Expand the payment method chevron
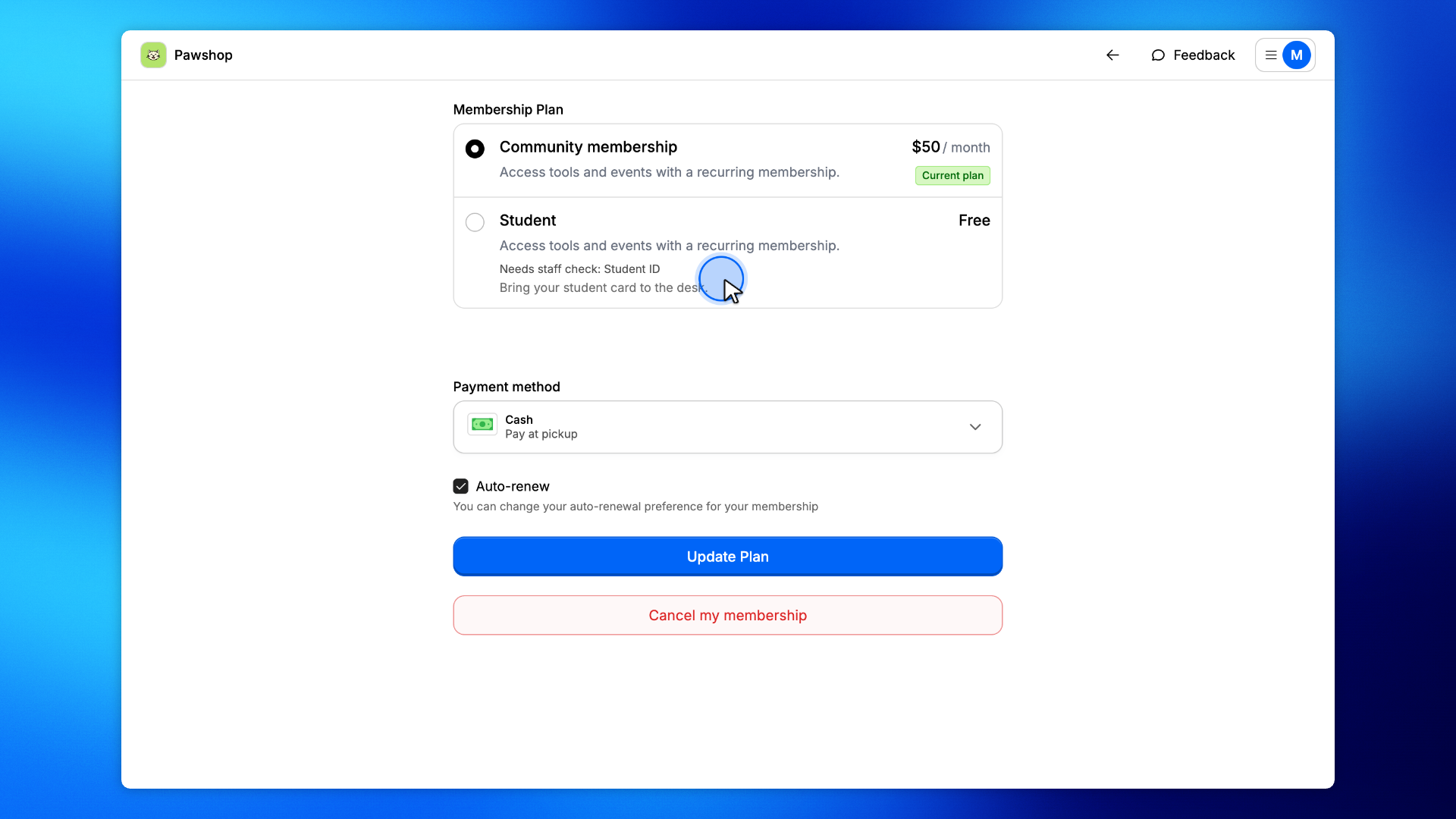This screenshot has width=1456, height=819. [x=975, y=427]
